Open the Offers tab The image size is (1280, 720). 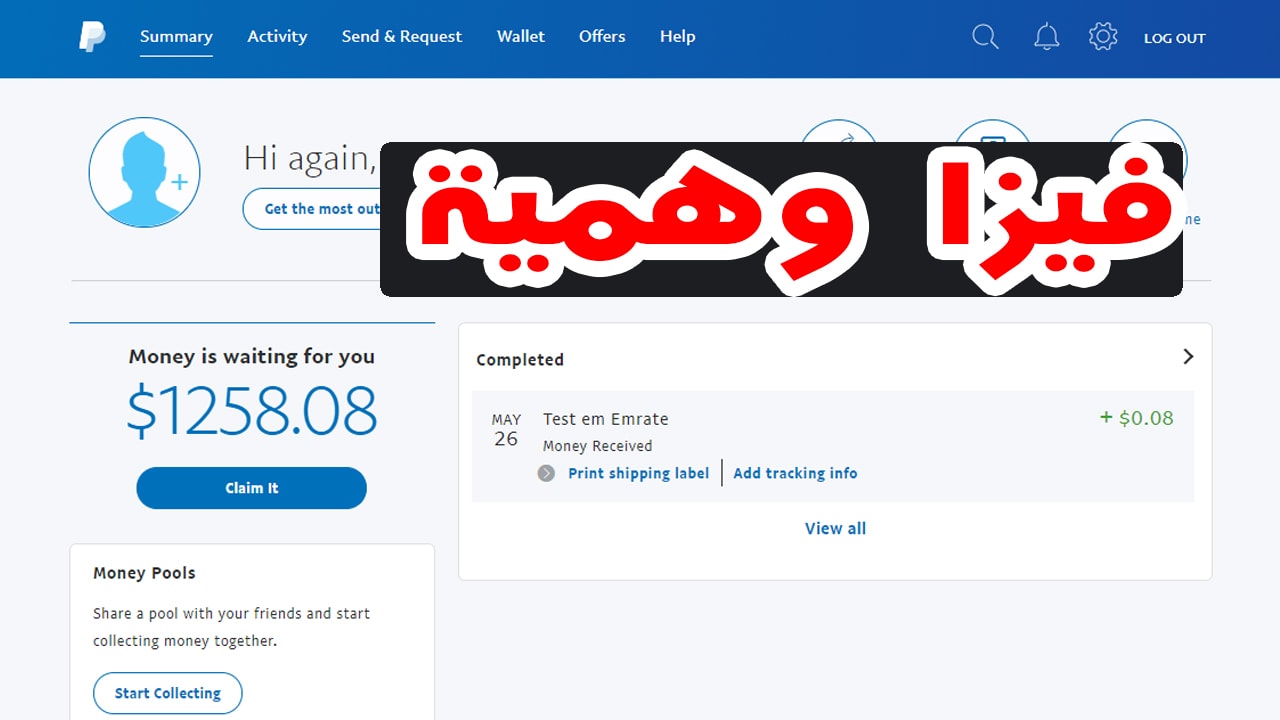click(x=602, y=37)
